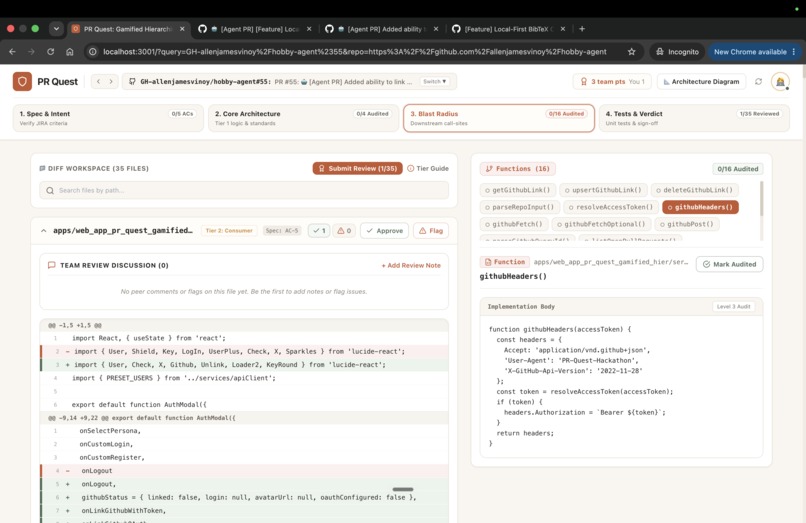Click the removed lucide-react import line
This screenshot has width=806, height=523.
coord(244,351)
